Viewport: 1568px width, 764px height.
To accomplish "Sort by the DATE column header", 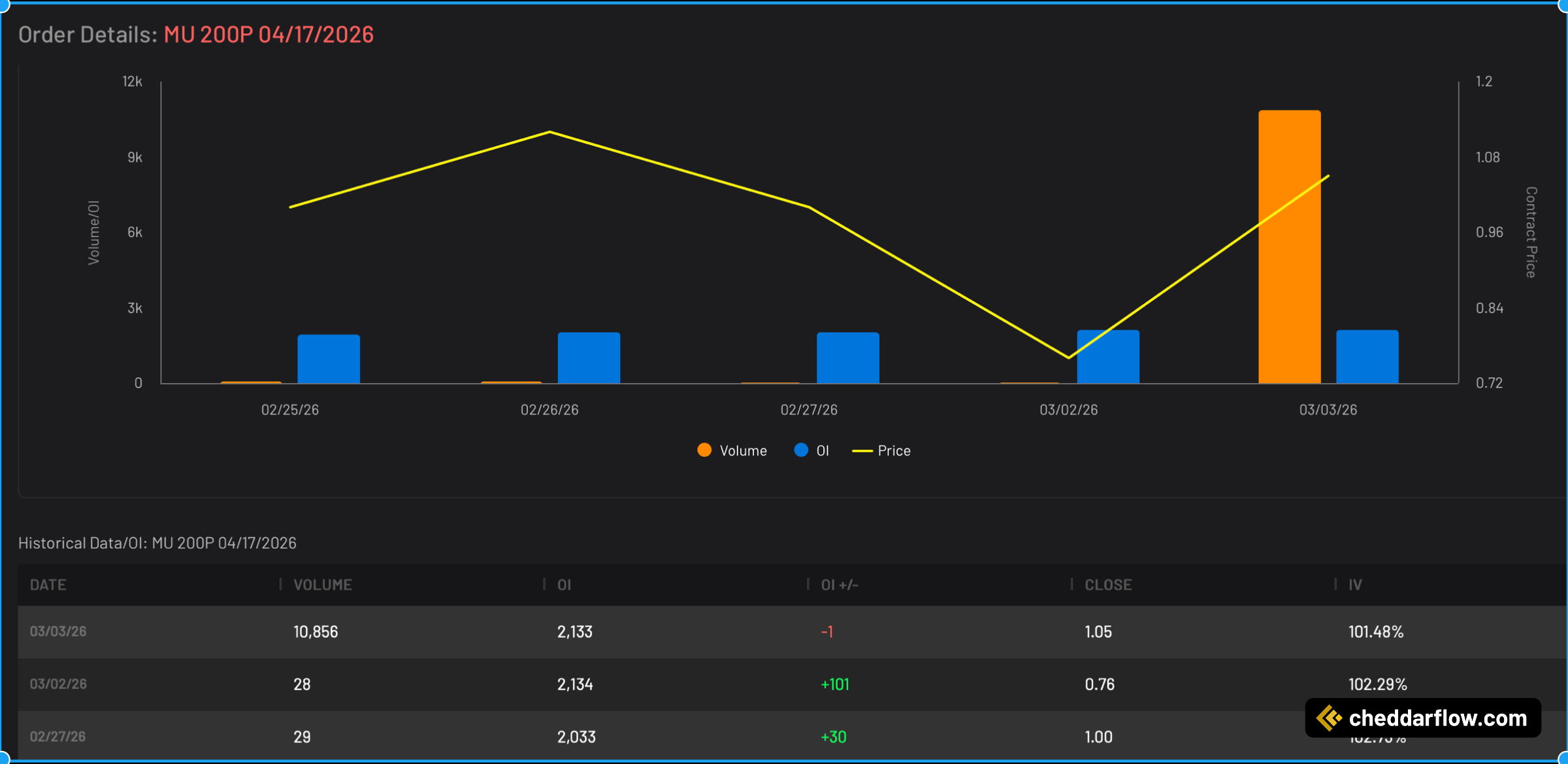I will coord(48,585).
